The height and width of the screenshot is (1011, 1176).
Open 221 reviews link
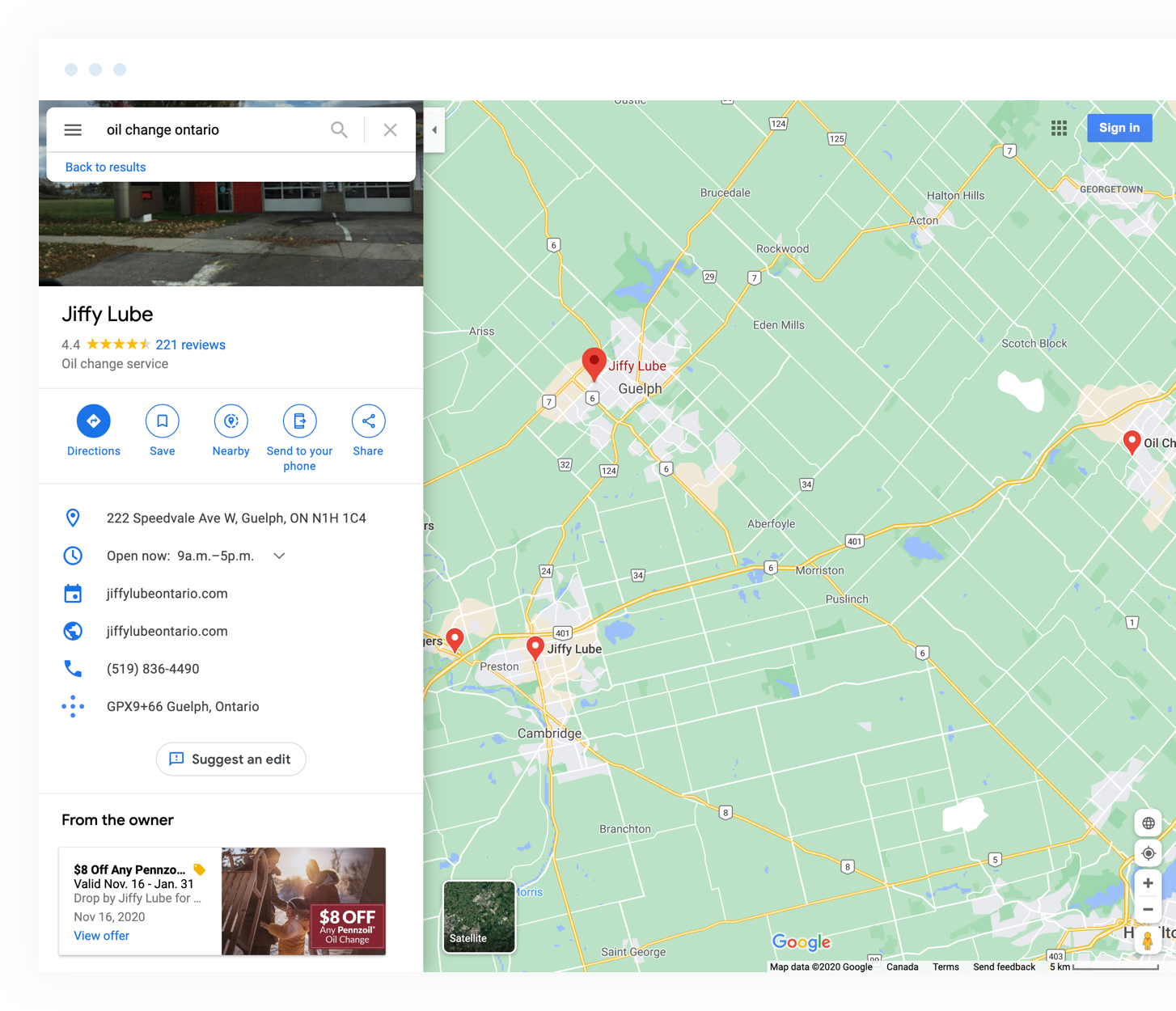(190, 345)
